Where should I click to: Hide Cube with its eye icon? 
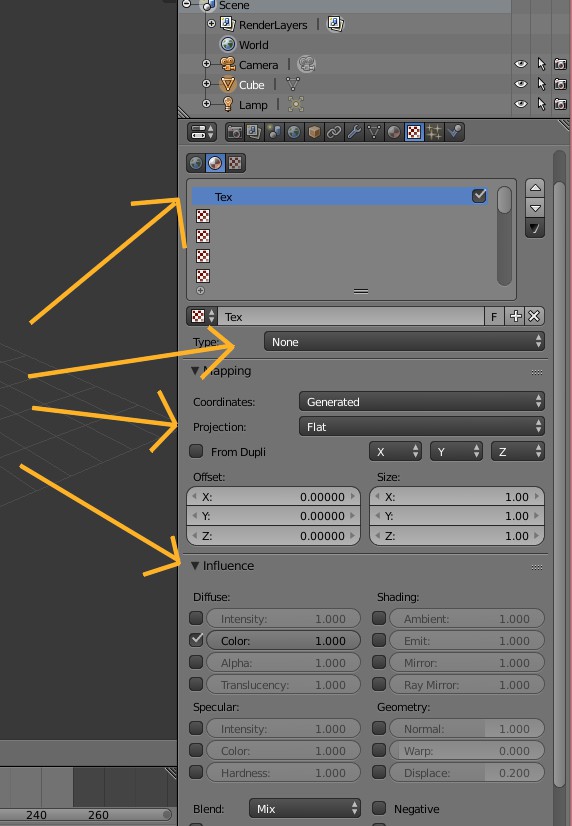click(521, 84)
